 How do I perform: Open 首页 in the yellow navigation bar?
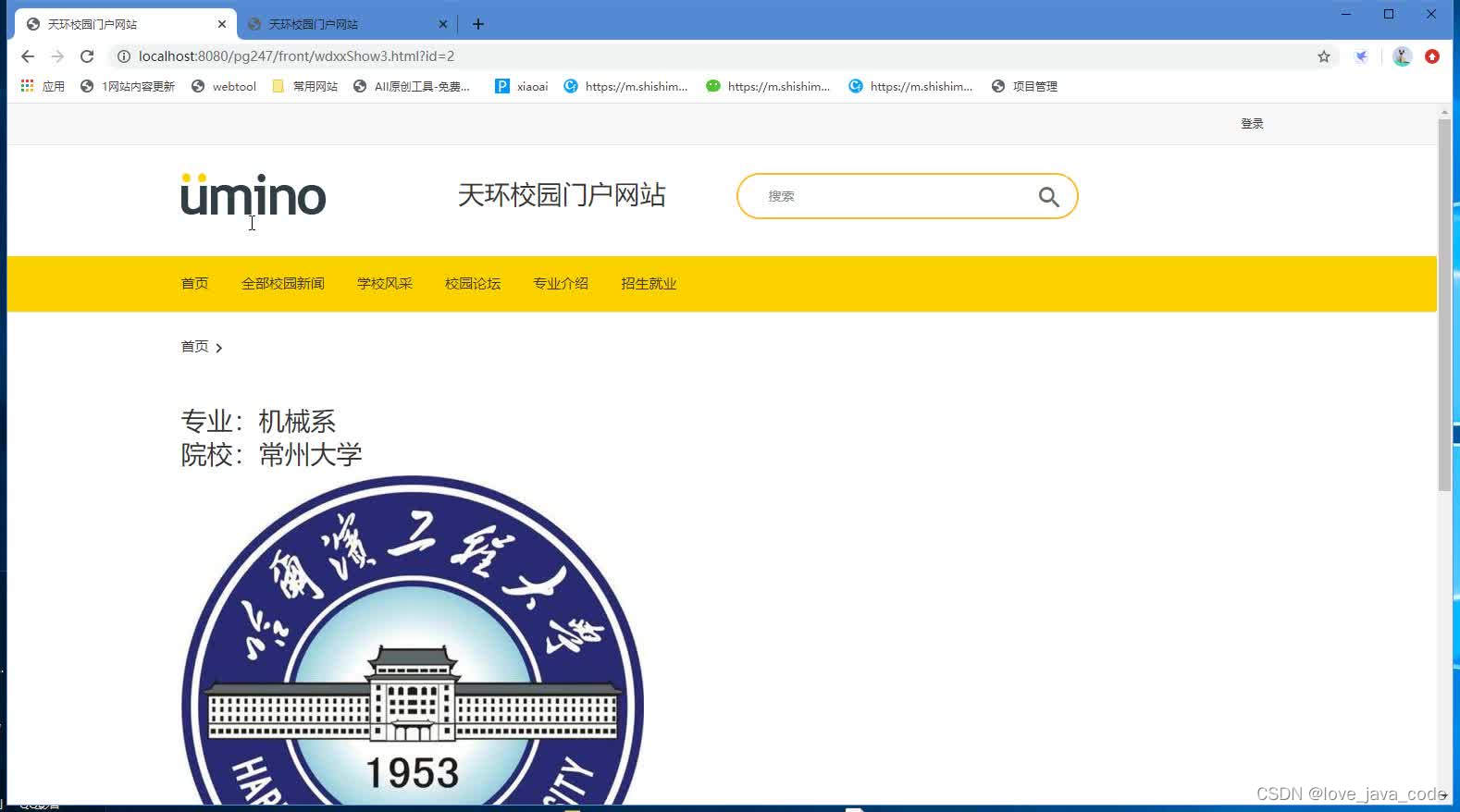coord(194,284)
